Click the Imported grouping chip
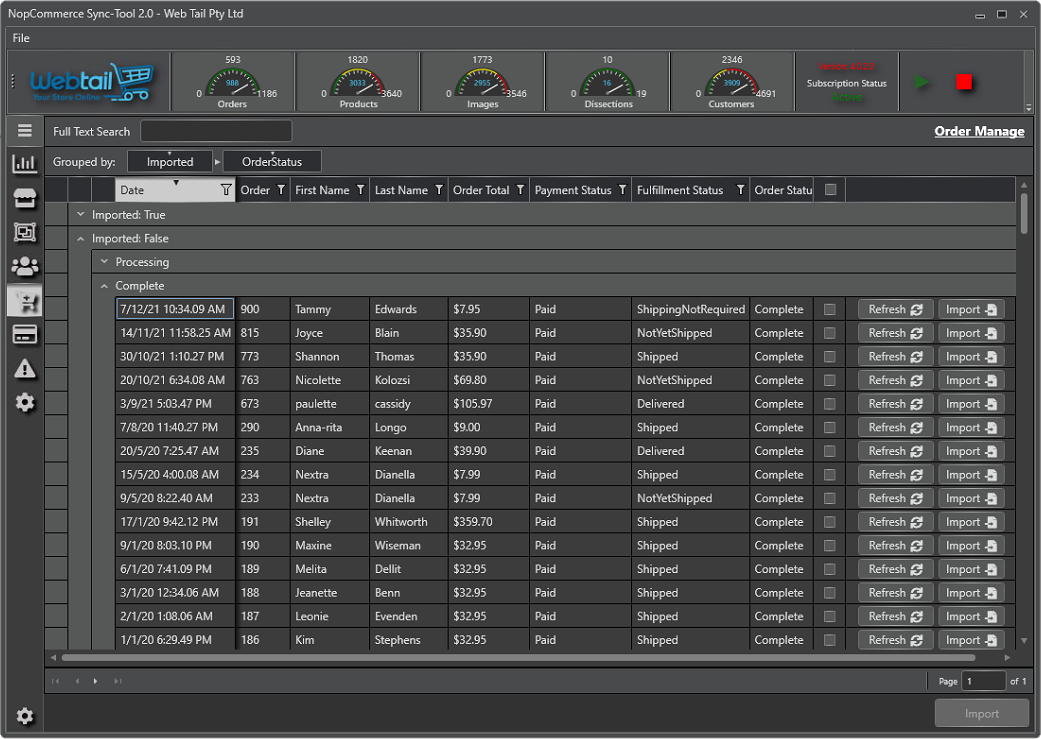1041x739 pixels. point(170,161)
